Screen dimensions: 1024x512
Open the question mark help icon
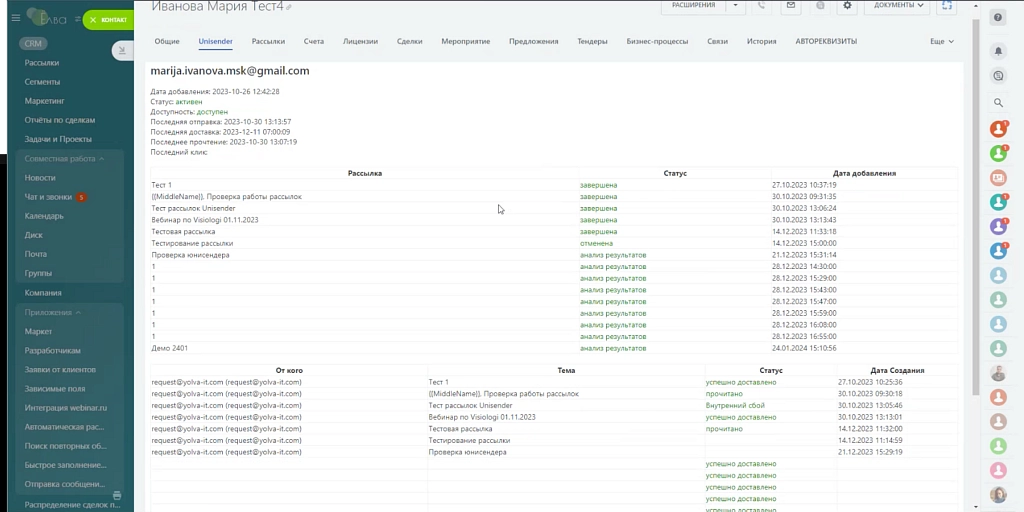tap(998, 18)
